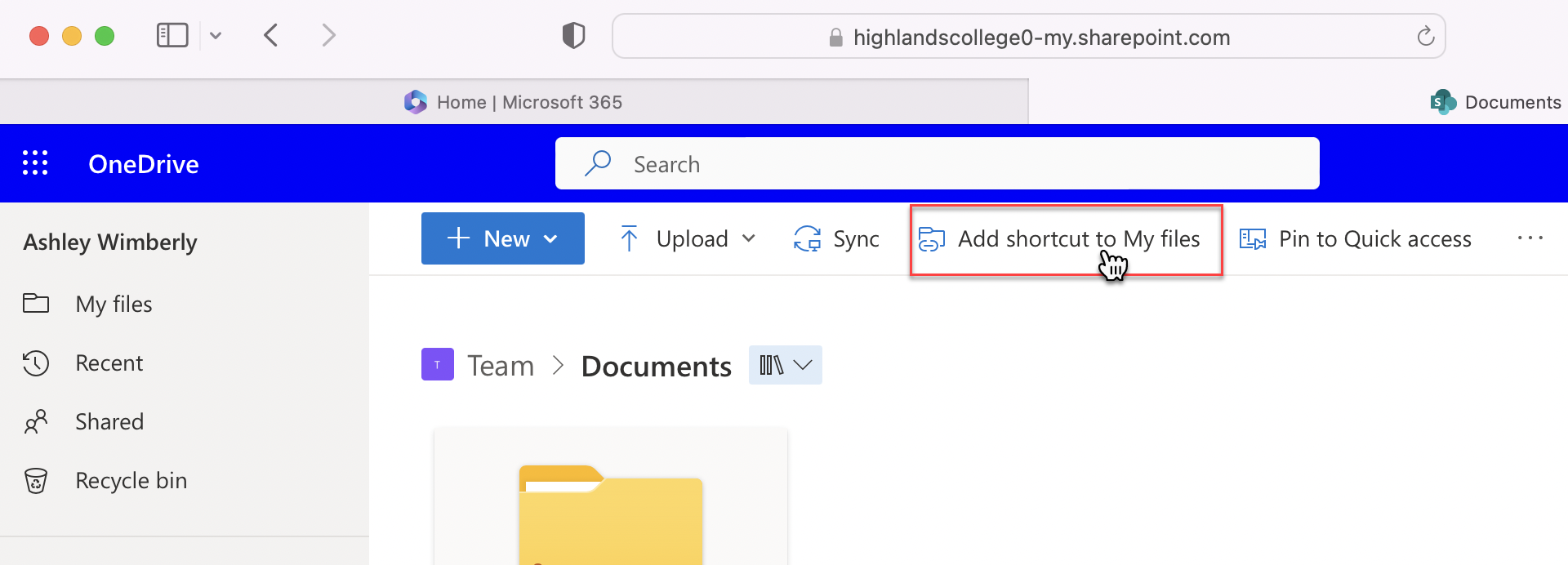
Task: Click the plus icon on New button
Action: click(x=459, y=238)
